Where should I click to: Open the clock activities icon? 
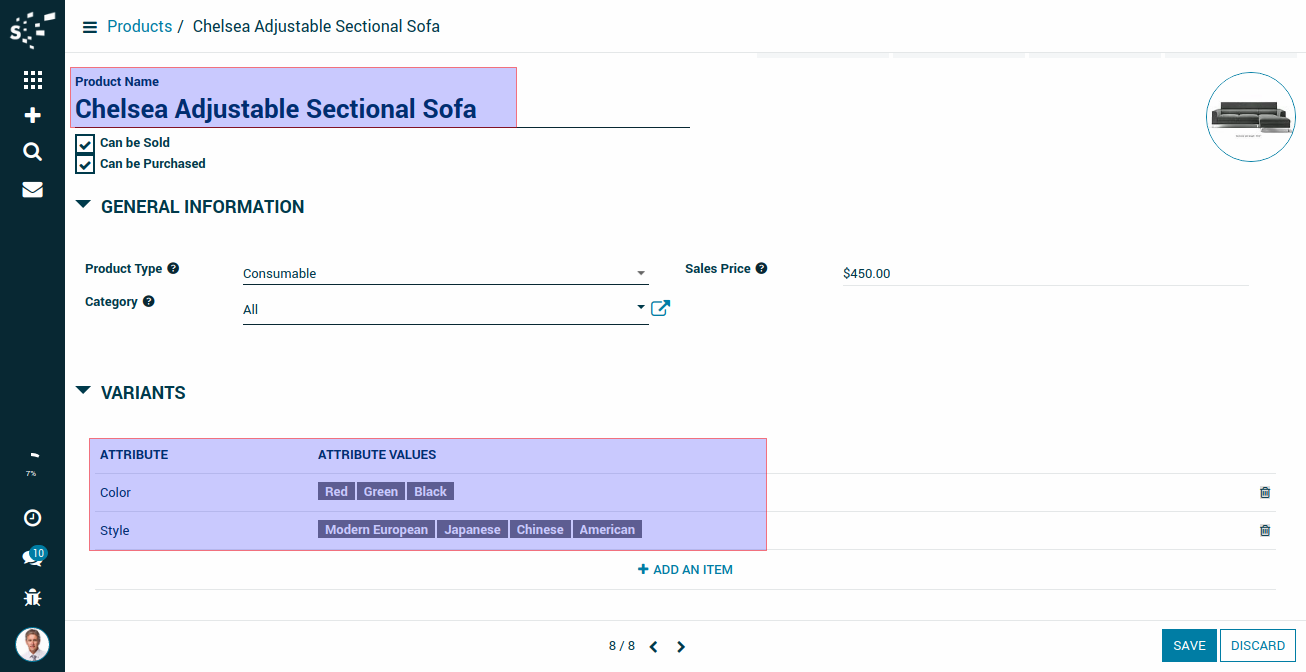pyautogui.click(x=32, y=517)
